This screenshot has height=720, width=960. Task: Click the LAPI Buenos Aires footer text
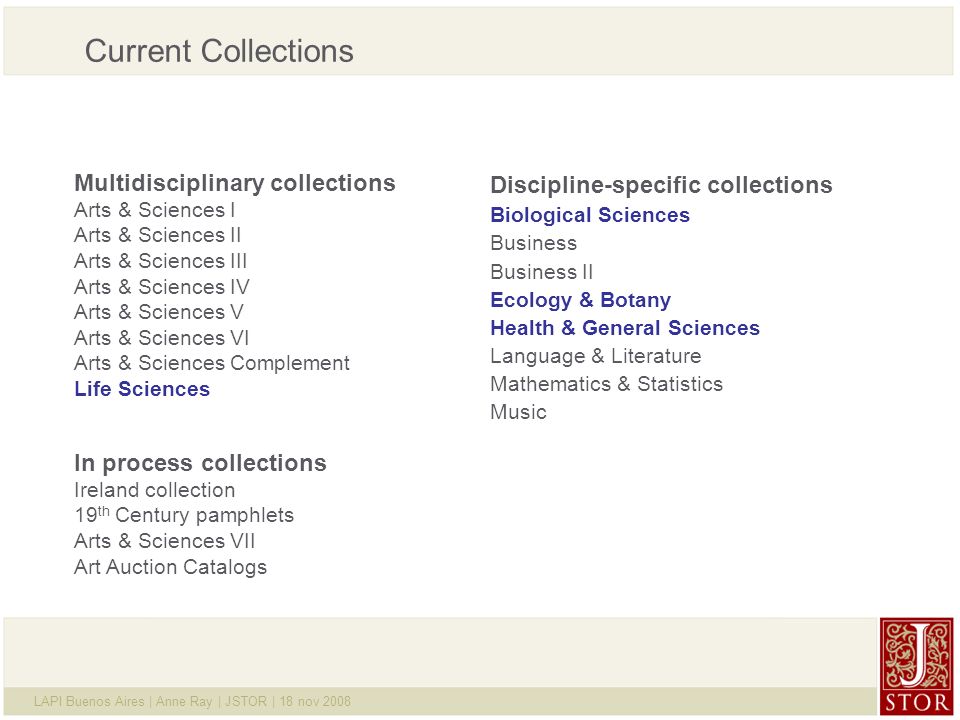point(89,701)
